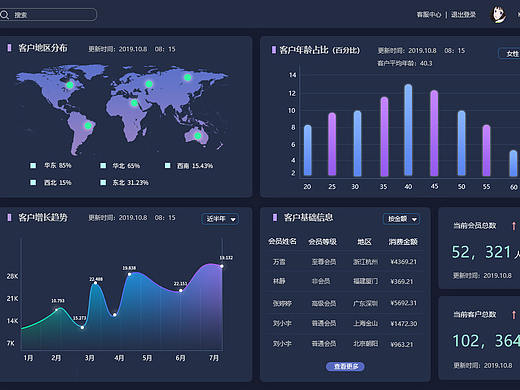Screen dimensions: 520x390
Task: Select the ¥963.21 amount cell
Action: [402, 344]
